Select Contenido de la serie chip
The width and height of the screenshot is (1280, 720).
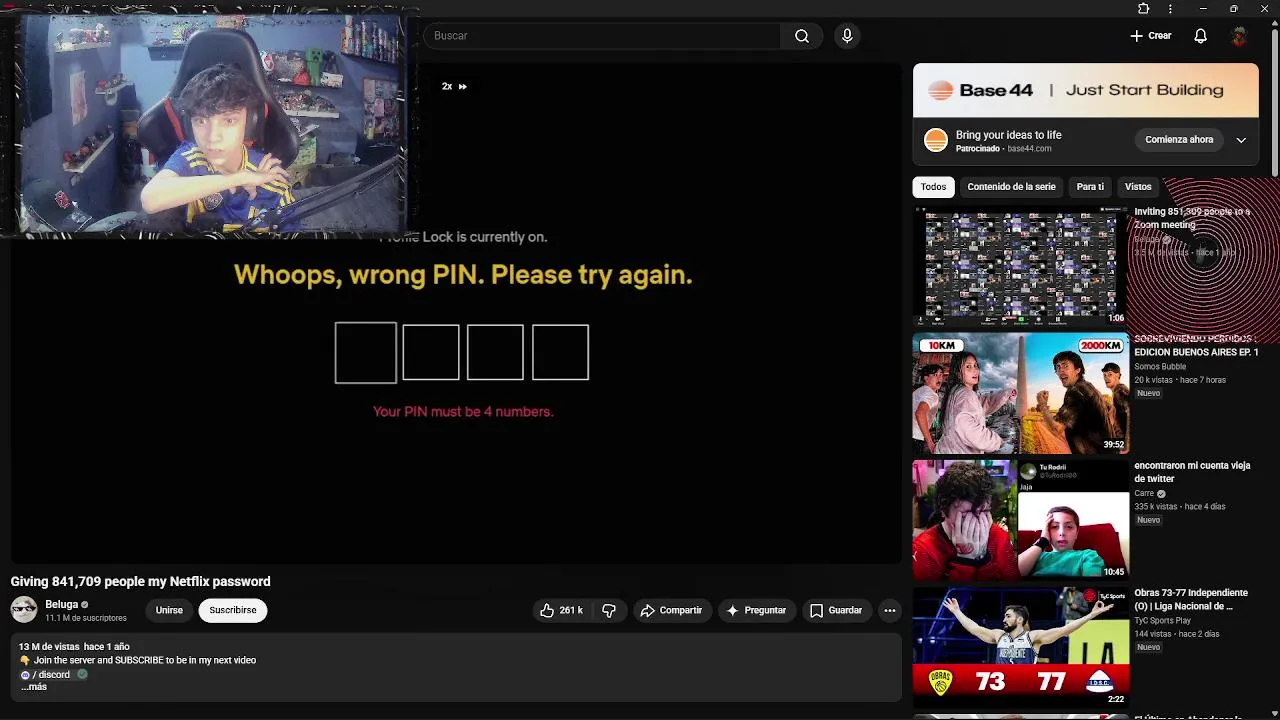[1011, 187]
